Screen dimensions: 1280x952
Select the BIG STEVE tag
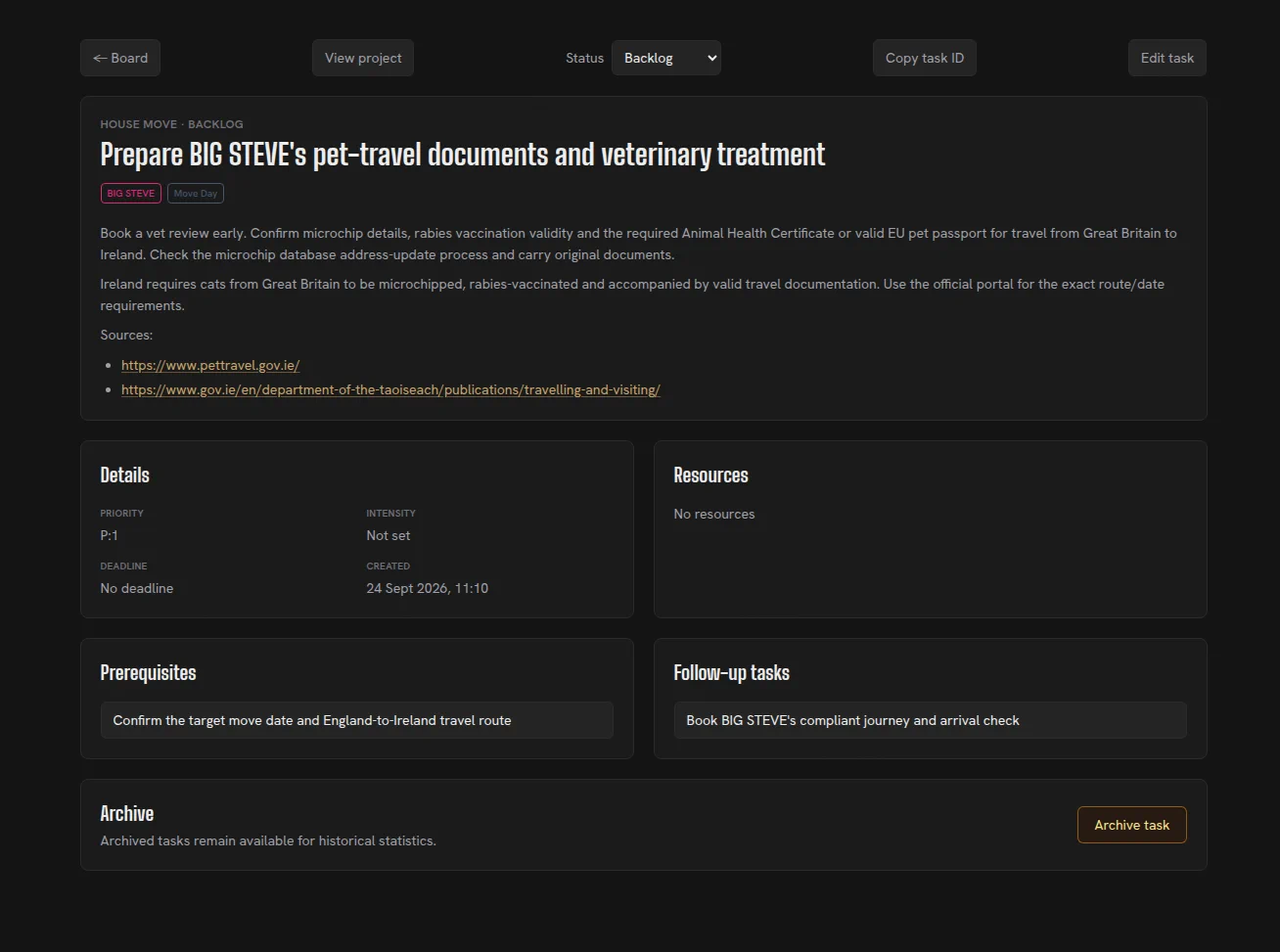(131, 194)
